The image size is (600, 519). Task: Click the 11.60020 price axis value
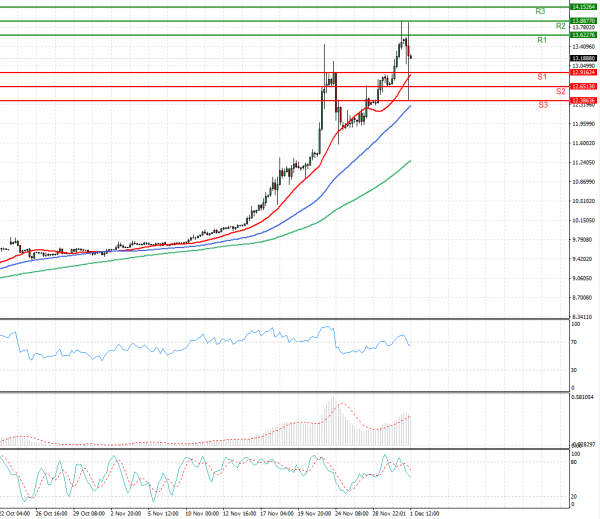584,143
